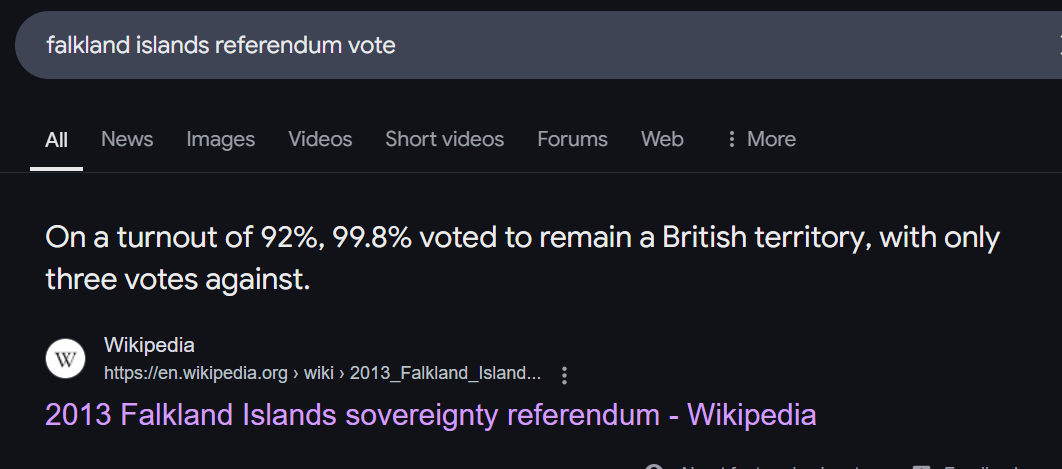Click the About featured snippets help icon

pyautogui.click(x=654, y=466)
